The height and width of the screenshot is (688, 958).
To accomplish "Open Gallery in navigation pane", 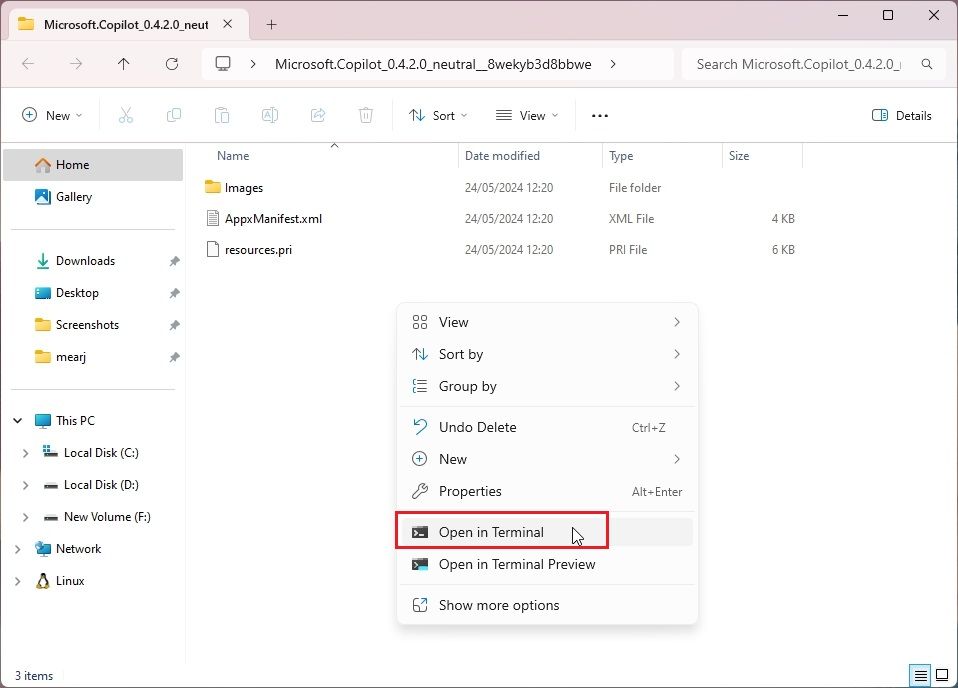I will (93, 197).
